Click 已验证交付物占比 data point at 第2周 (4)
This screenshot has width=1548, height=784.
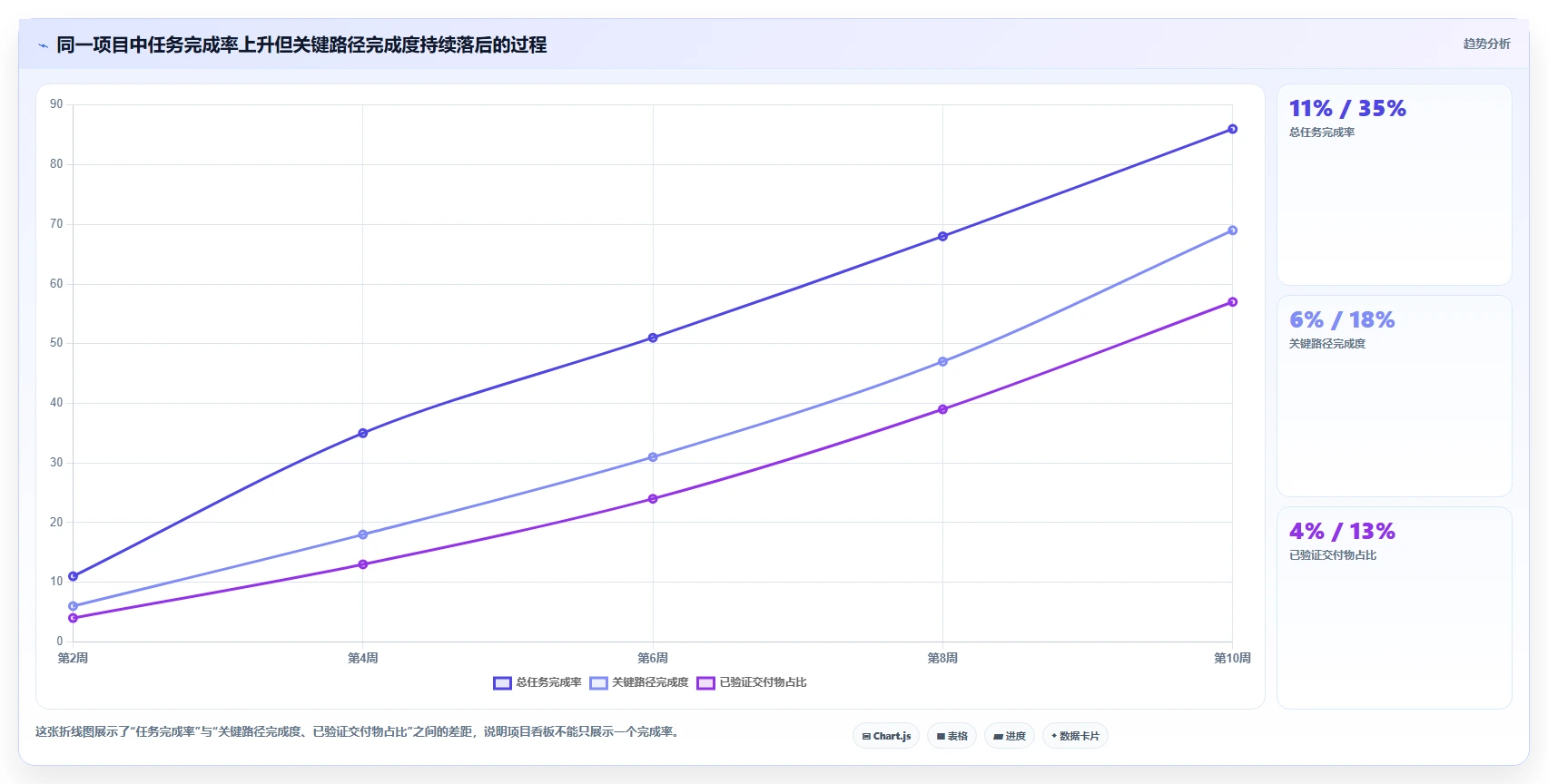pyautogui.click(x=74, y=618)
